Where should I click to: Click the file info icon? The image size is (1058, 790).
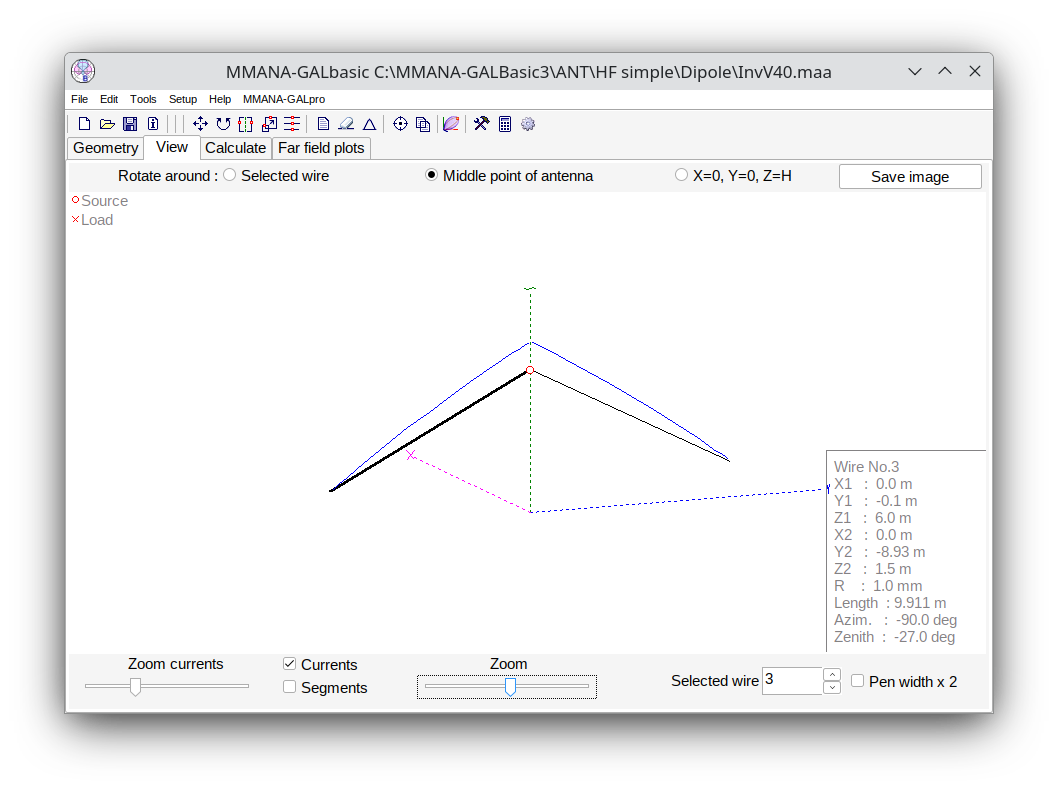[x=153, y=124]
